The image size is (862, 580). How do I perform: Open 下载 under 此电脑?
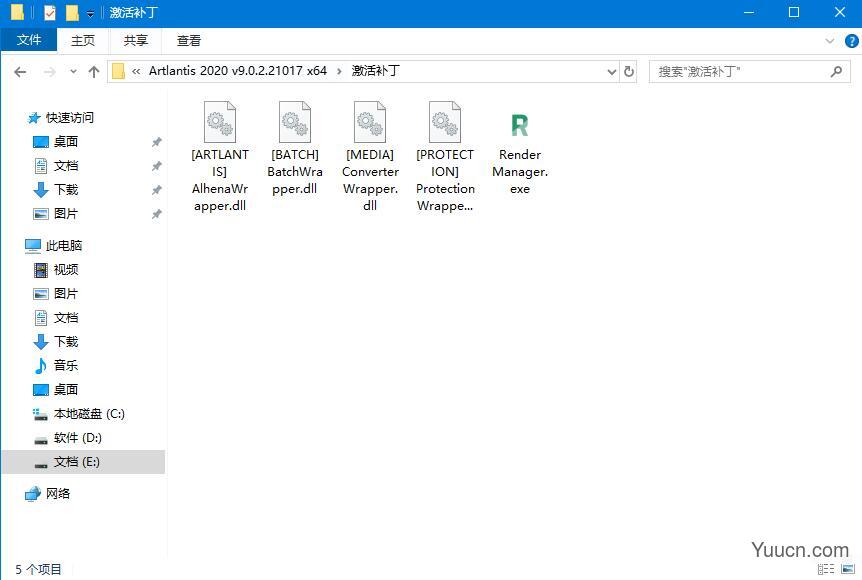pyautogui.click(x=66, y=342)
